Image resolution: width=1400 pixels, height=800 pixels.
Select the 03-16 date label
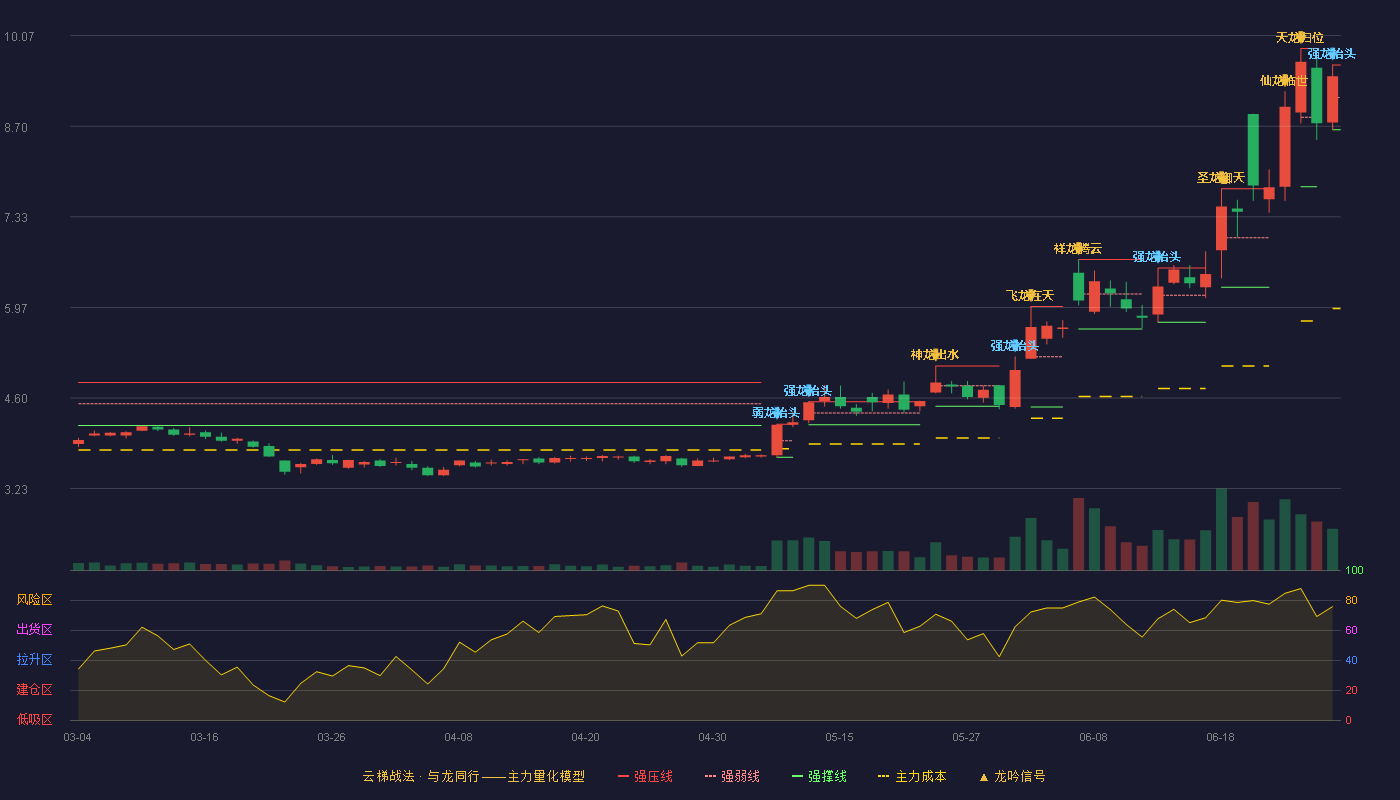204,737
